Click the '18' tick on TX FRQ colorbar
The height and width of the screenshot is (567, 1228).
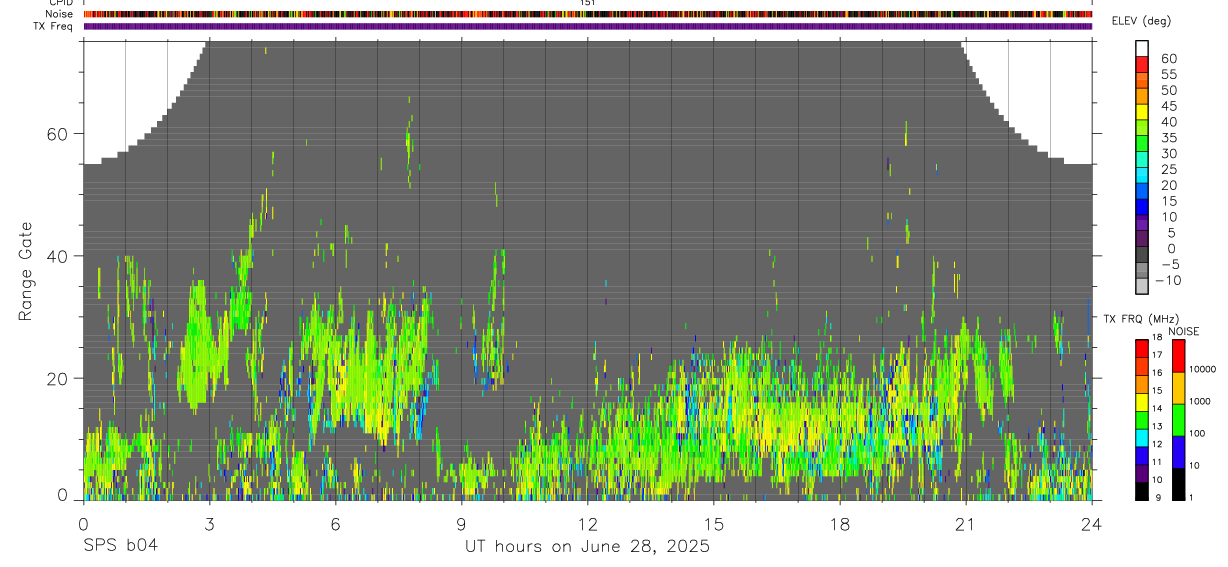pos(1155,337)
